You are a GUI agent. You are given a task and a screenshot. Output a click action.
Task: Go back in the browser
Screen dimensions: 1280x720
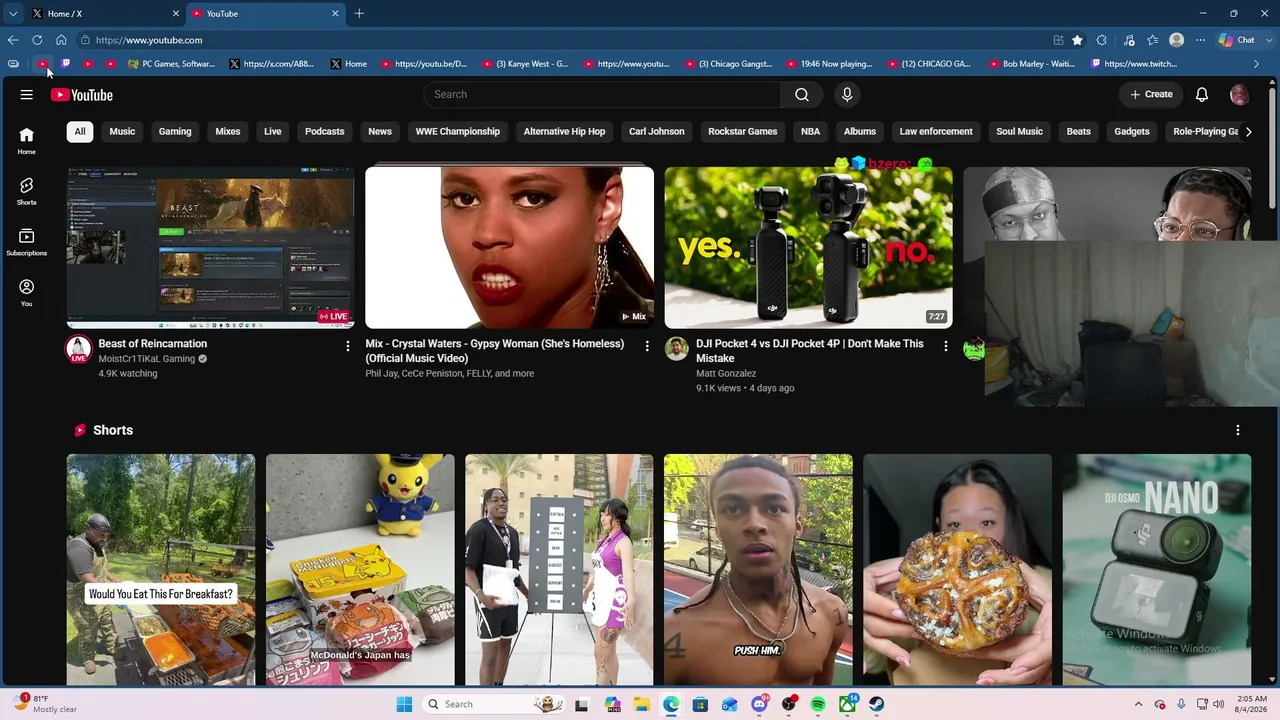(x=13, y=40)
